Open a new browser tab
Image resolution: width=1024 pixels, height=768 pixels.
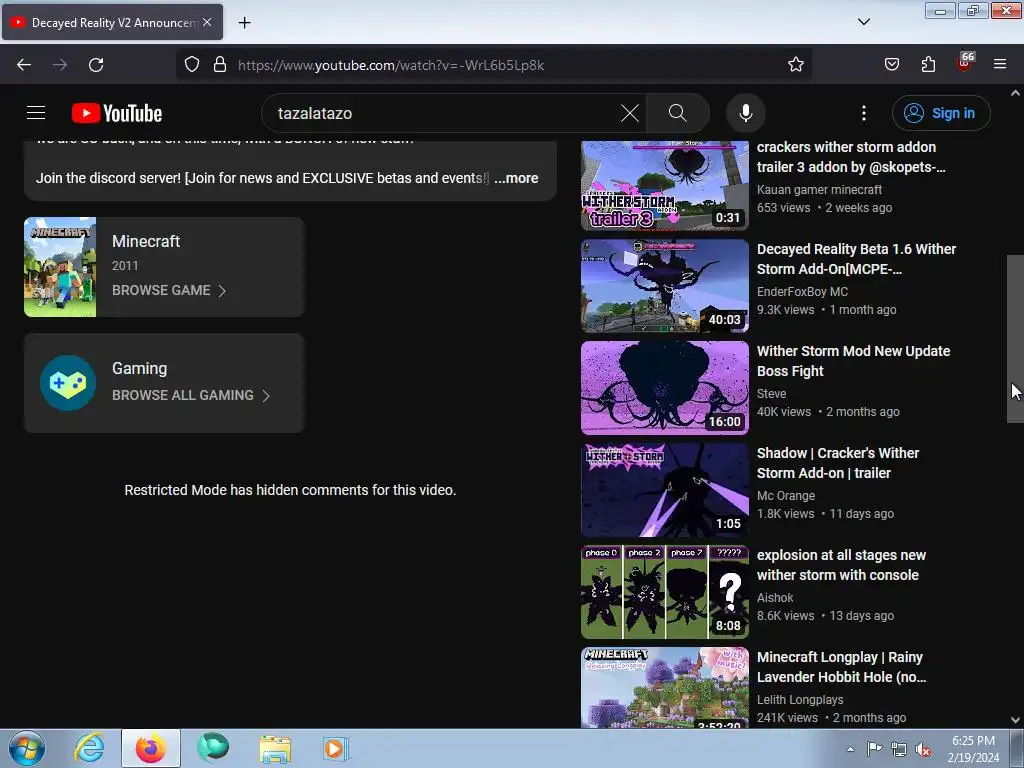point(244,23)
